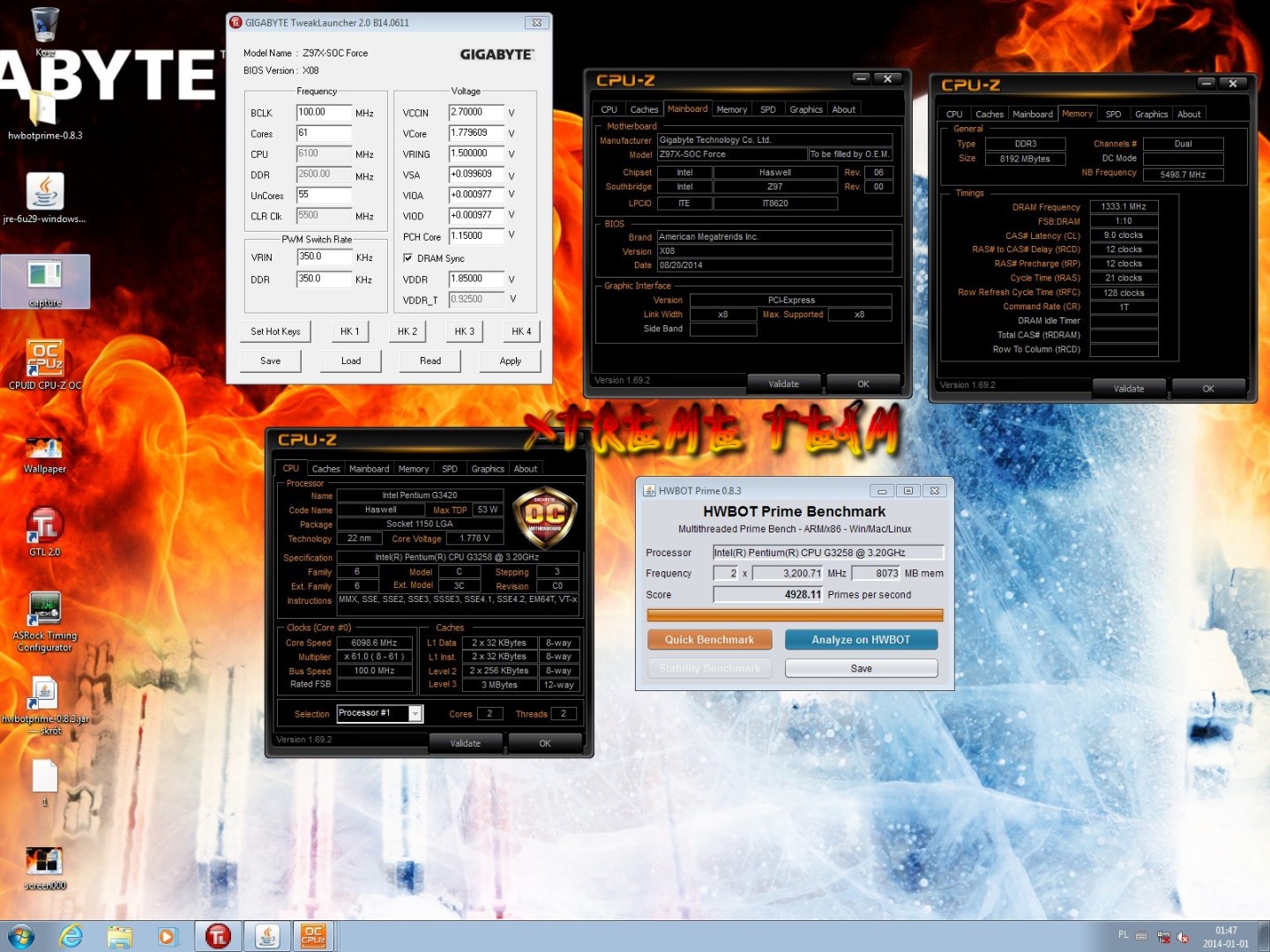
Task: Click the Show desktop strip on the taskbar
Action: (1264, 936)
